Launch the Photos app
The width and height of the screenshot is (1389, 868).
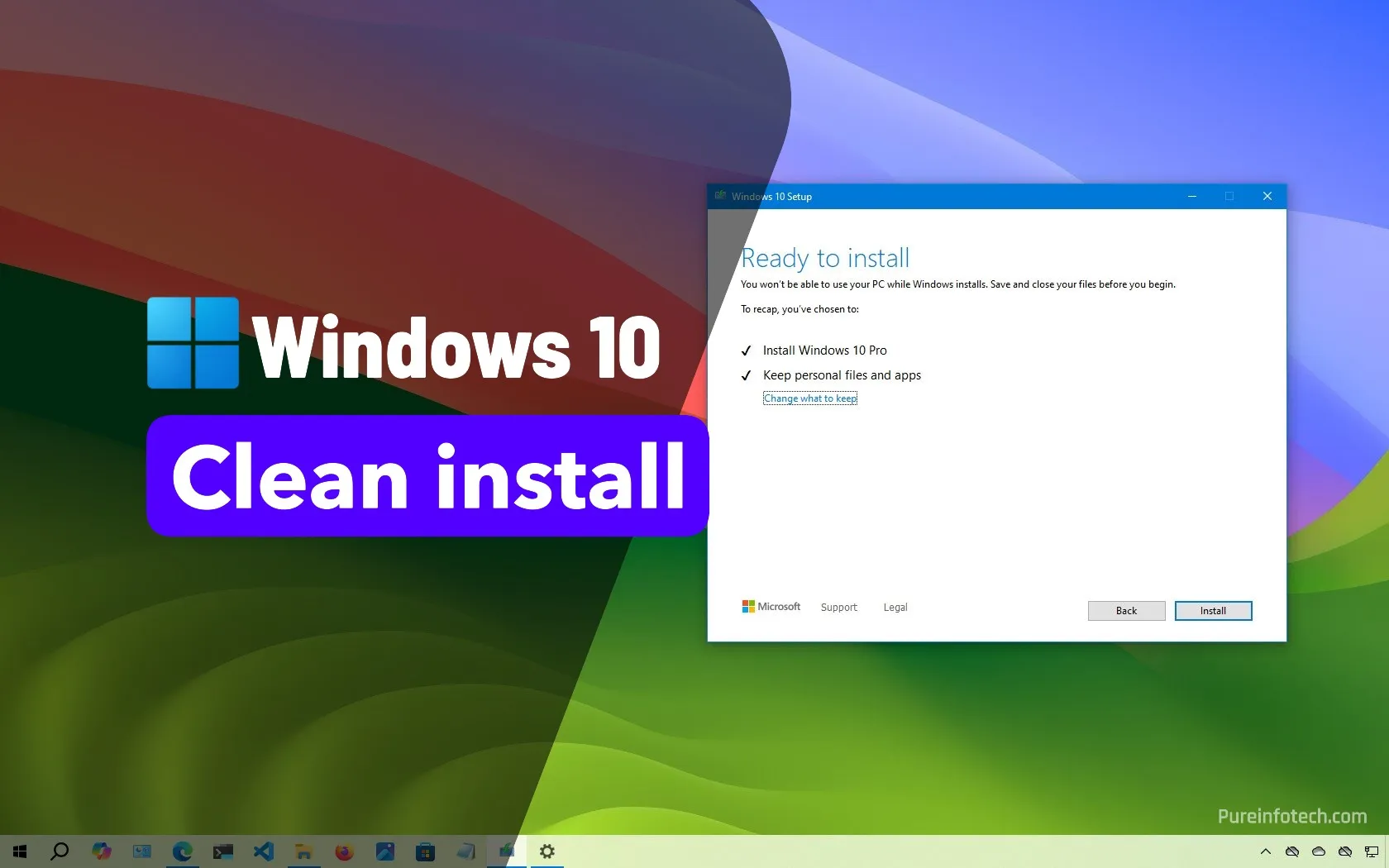pyautogui.click(x=384, y=851)
